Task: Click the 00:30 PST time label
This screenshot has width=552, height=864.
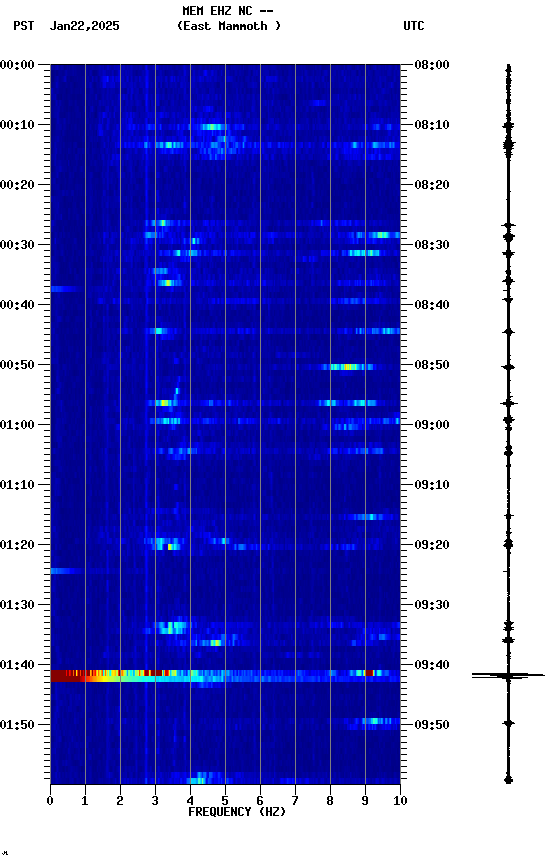Action: pos(17,245)
